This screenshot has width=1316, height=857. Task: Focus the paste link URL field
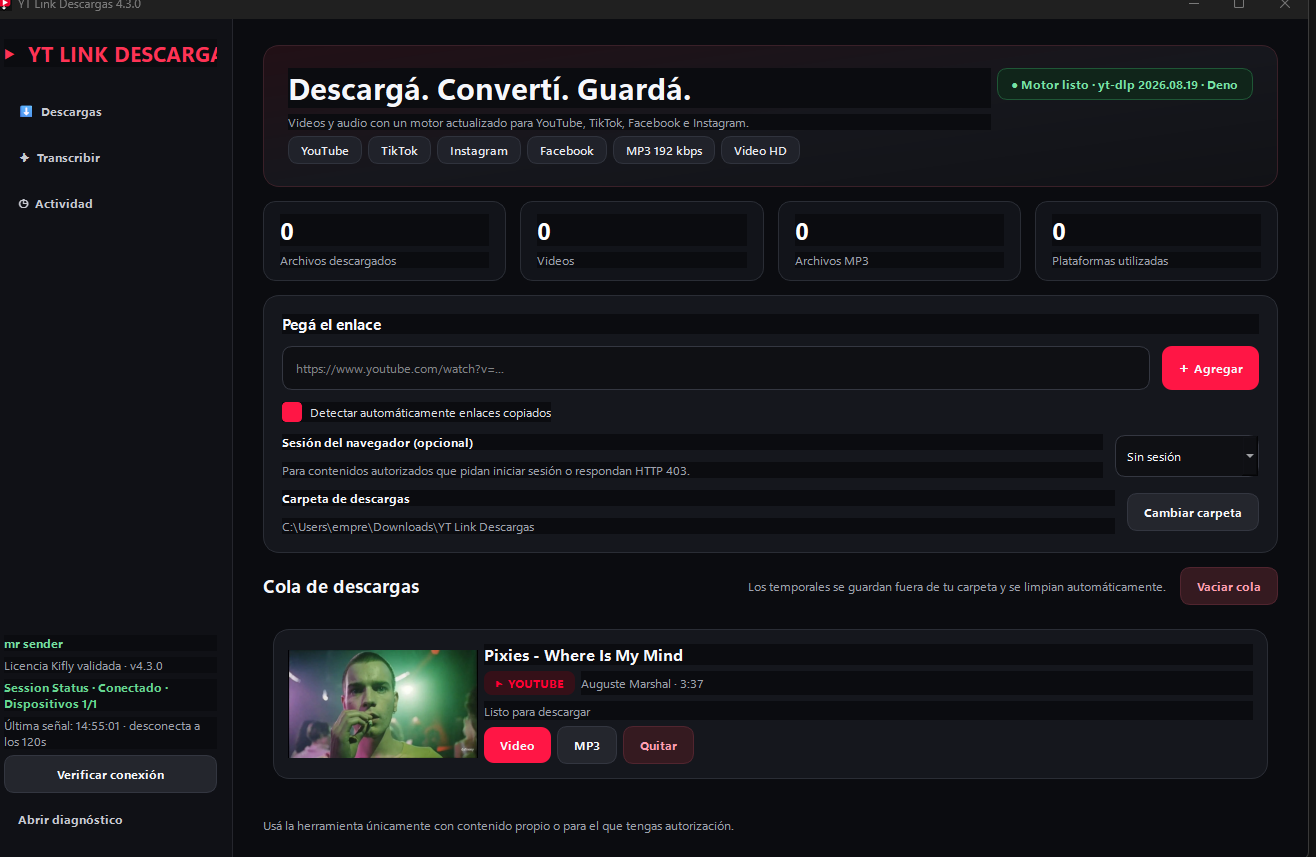716,368
